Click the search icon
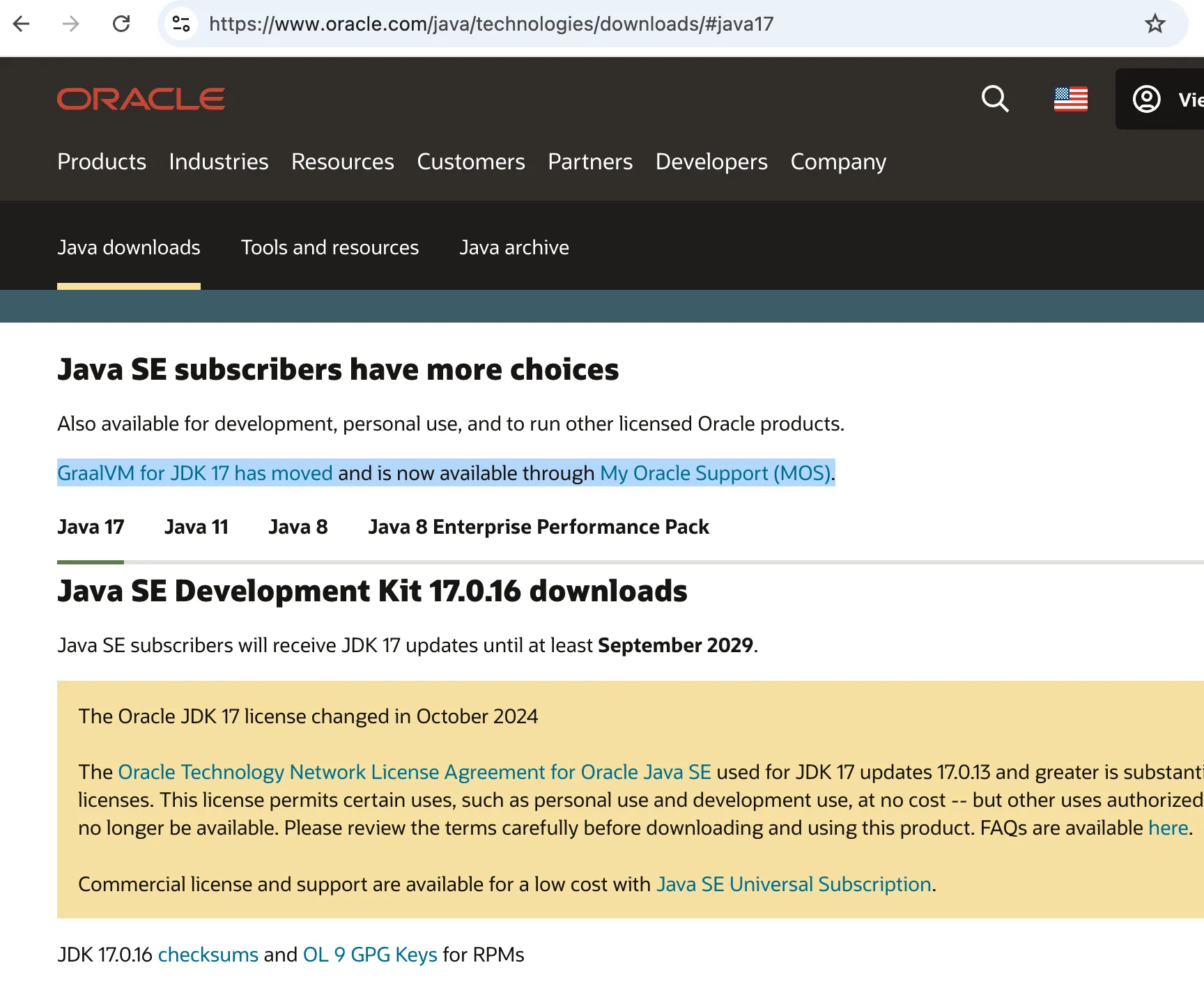This screenshot has width=1204, height=995. pos(995,99)
